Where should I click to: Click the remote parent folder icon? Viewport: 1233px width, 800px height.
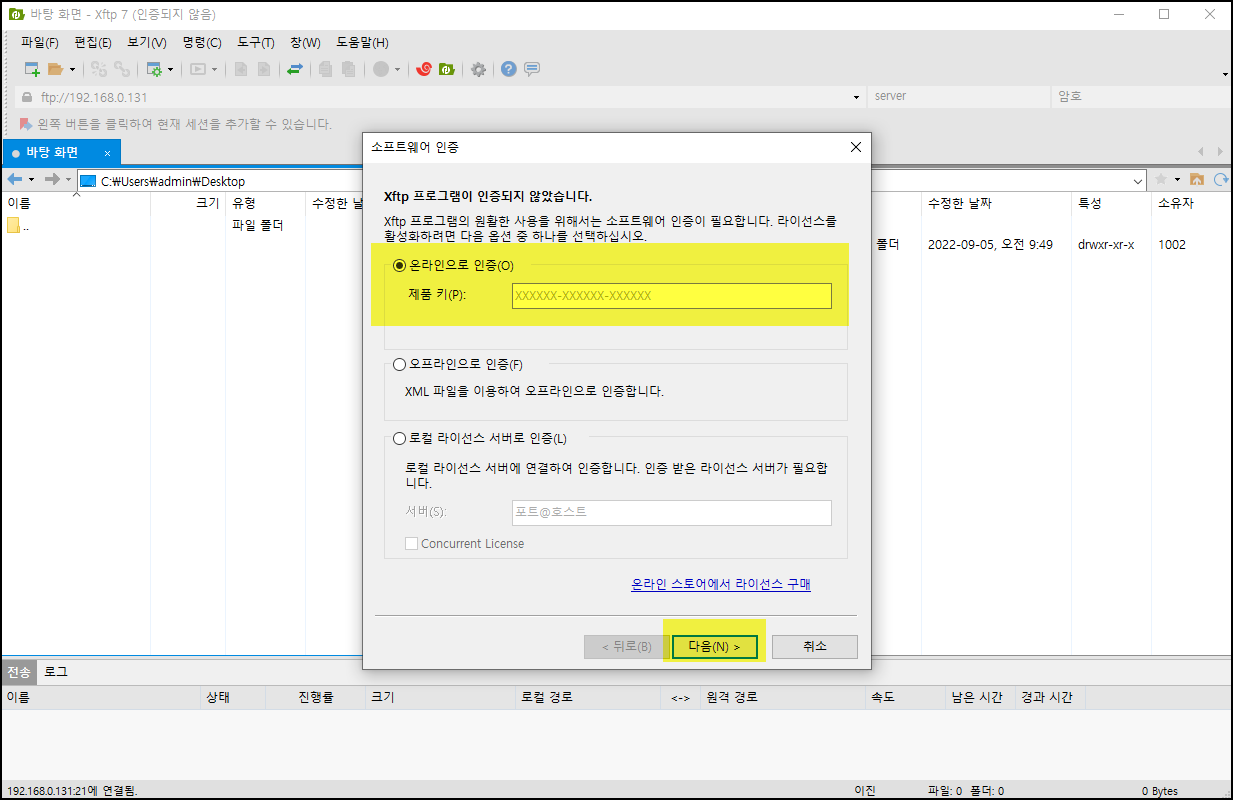[1196, 180]
